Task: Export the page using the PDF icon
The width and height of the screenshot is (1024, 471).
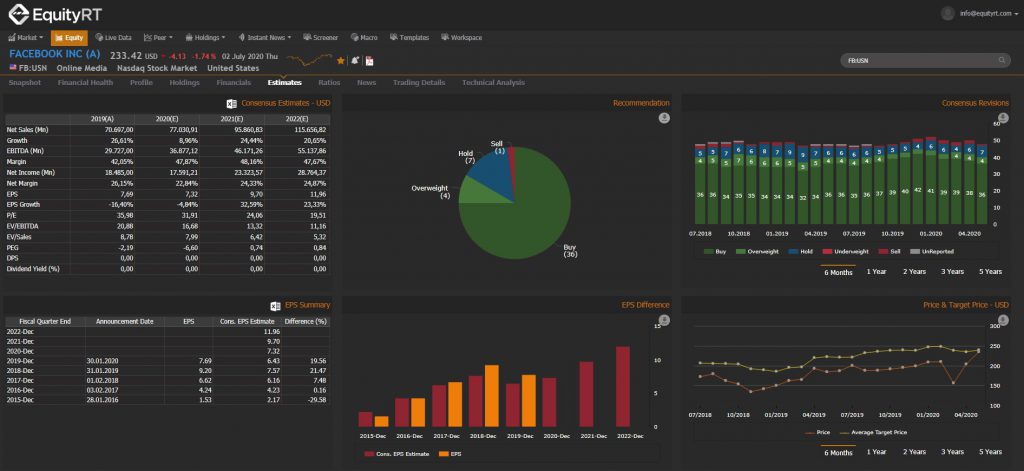Action: [369, 61]
